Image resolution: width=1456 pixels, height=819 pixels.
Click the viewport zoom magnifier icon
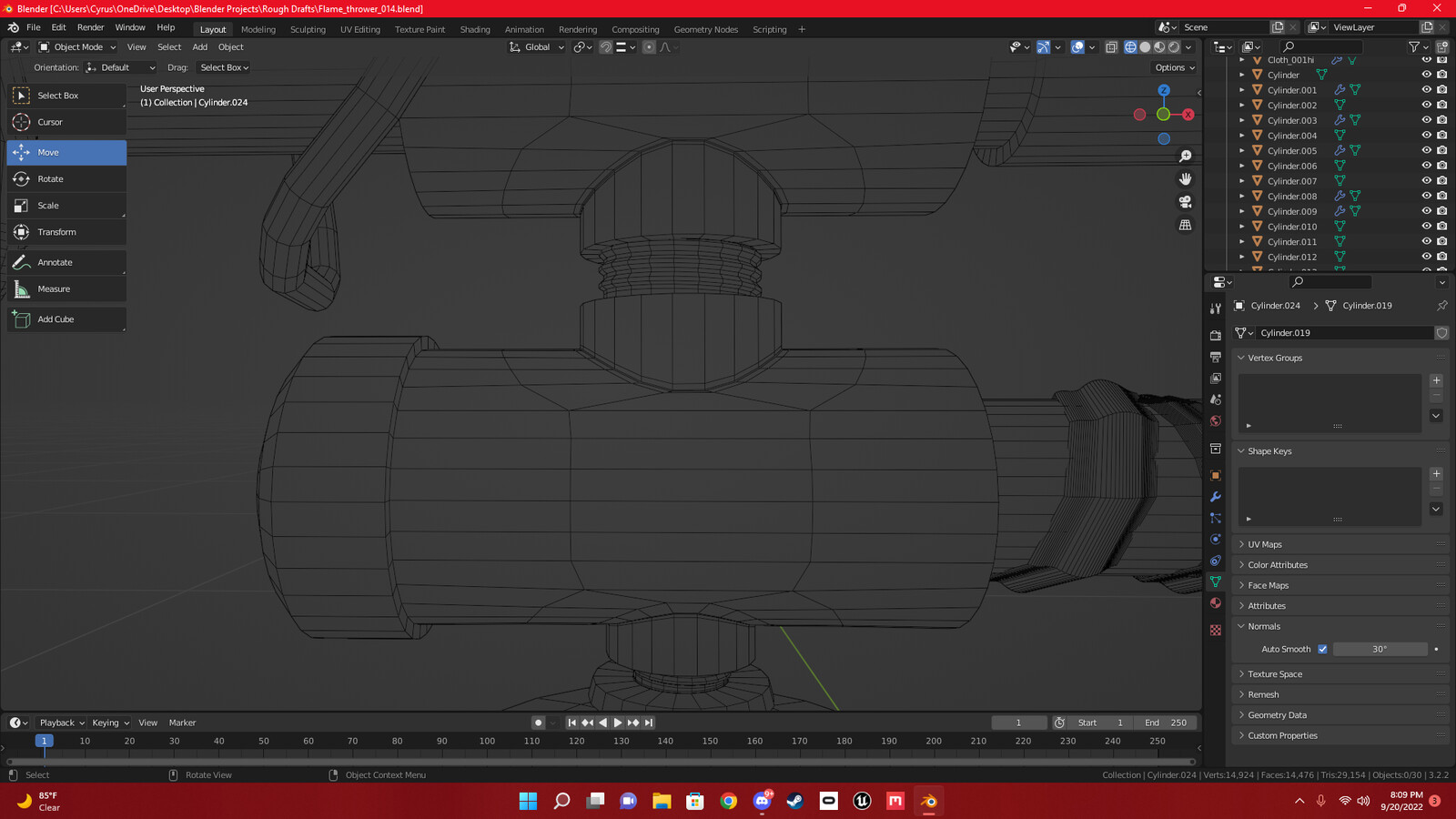coord(1185,157)
